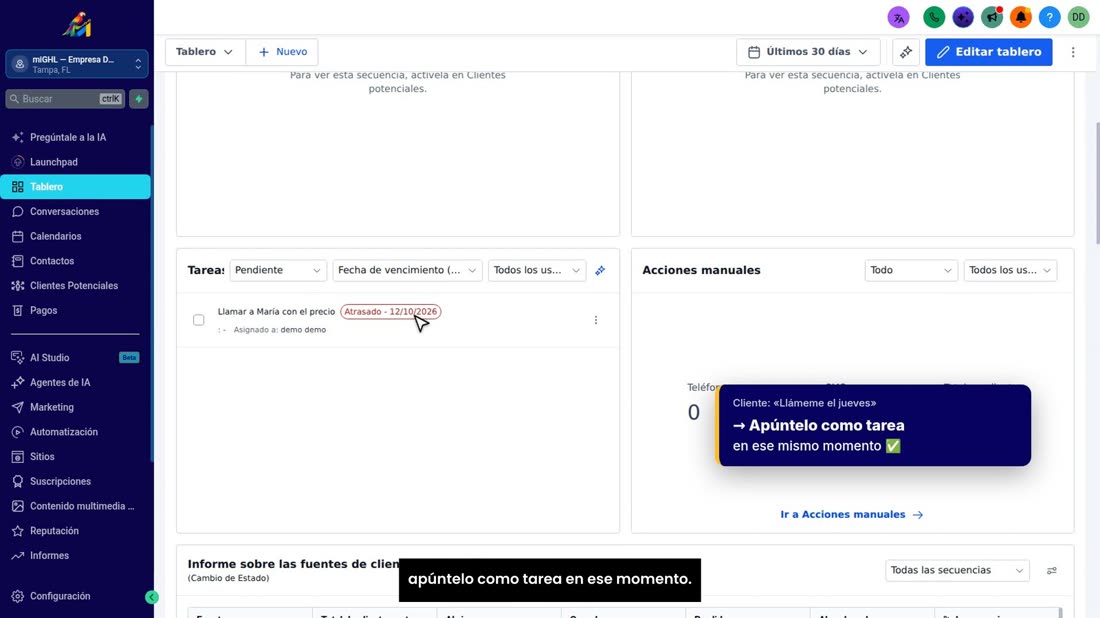
Task: Open Acciones manuales user filter dropdown
Action: coord(1010,270)
